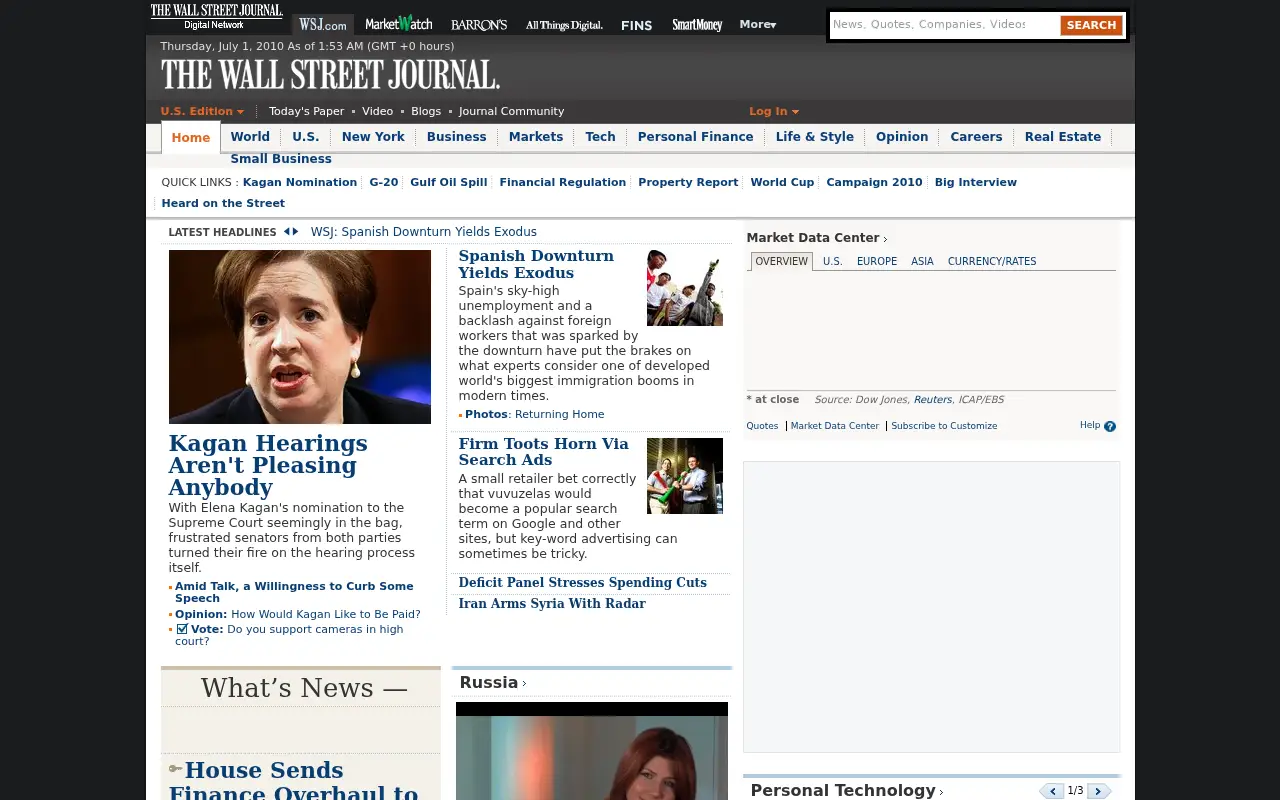Viewport: 1280px width, 800px height.
Task: Switch Market Data to Europe tab
Action: pos(877,261)
